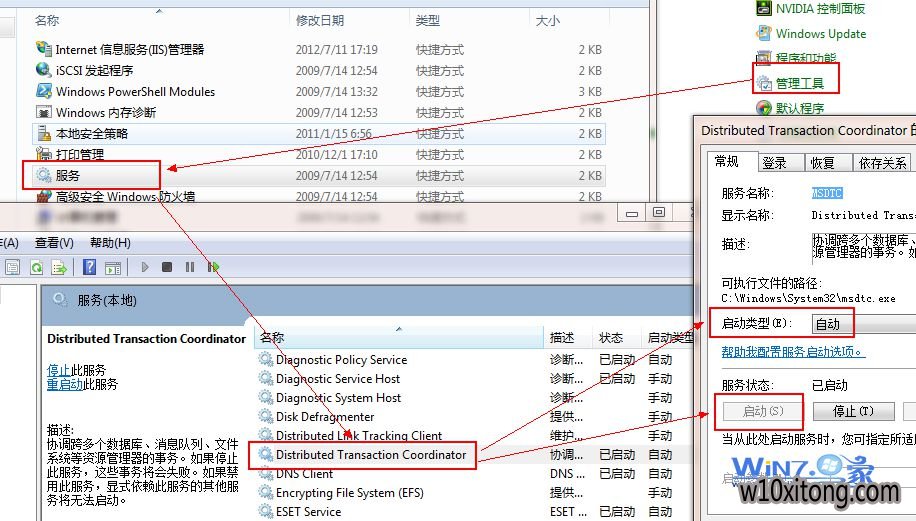Click the 停止 link for this service
The height and width of the screenshot is (521, 916).
click(58, 370)
